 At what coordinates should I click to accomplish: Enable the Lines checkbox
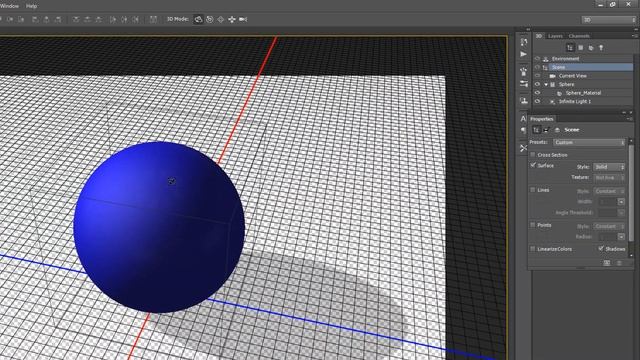533,190
